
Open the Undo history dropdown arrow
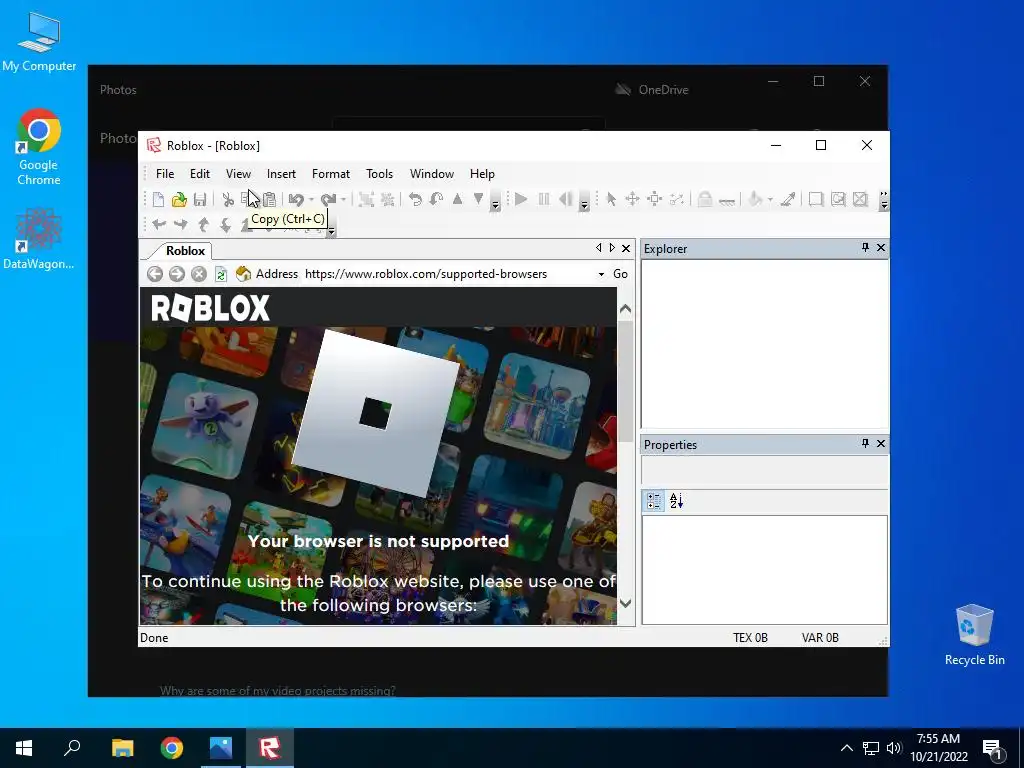[x=312, y=199]
